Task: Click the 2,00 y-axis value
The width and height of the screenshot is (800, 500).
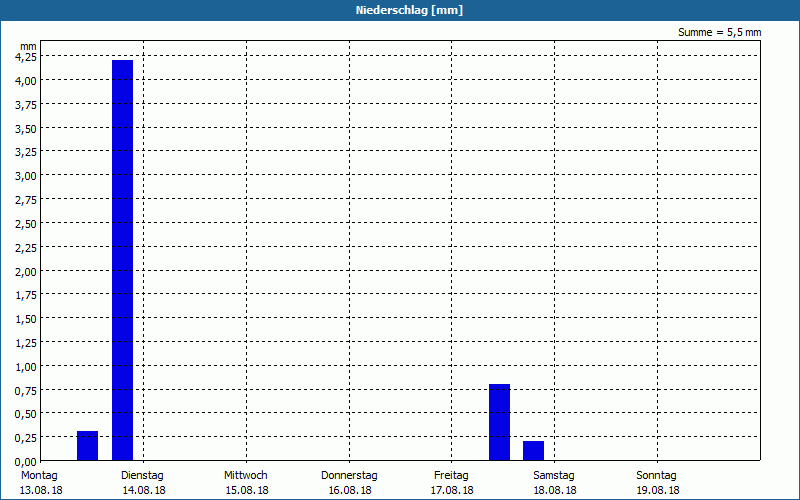Action: (x=26, y=271)
